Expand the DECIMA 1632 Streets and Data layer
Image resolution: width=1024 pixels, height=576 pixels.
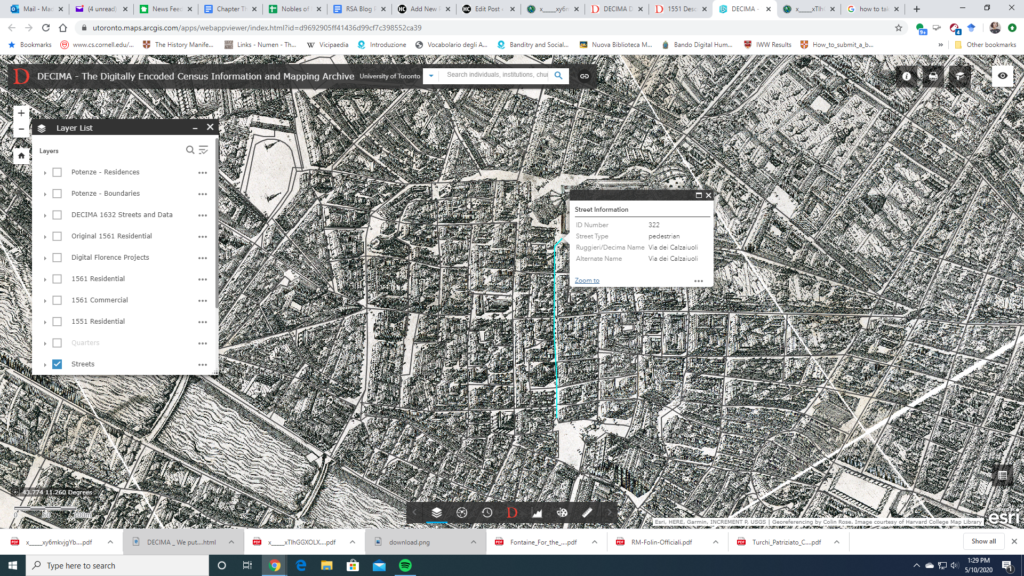pyautogui.click(x=44, y=215)
